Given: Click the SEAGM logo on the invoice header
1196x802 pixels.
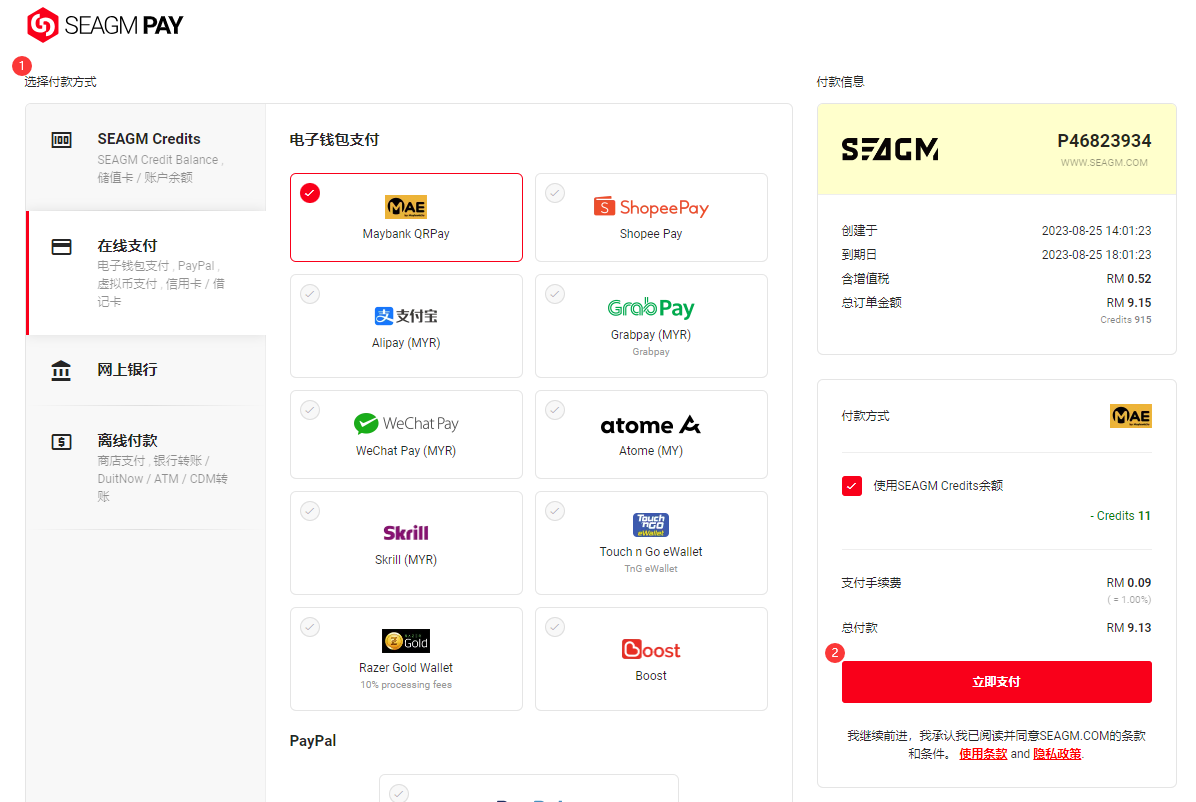Looking at the screenshot, I should tap(890, 150).
